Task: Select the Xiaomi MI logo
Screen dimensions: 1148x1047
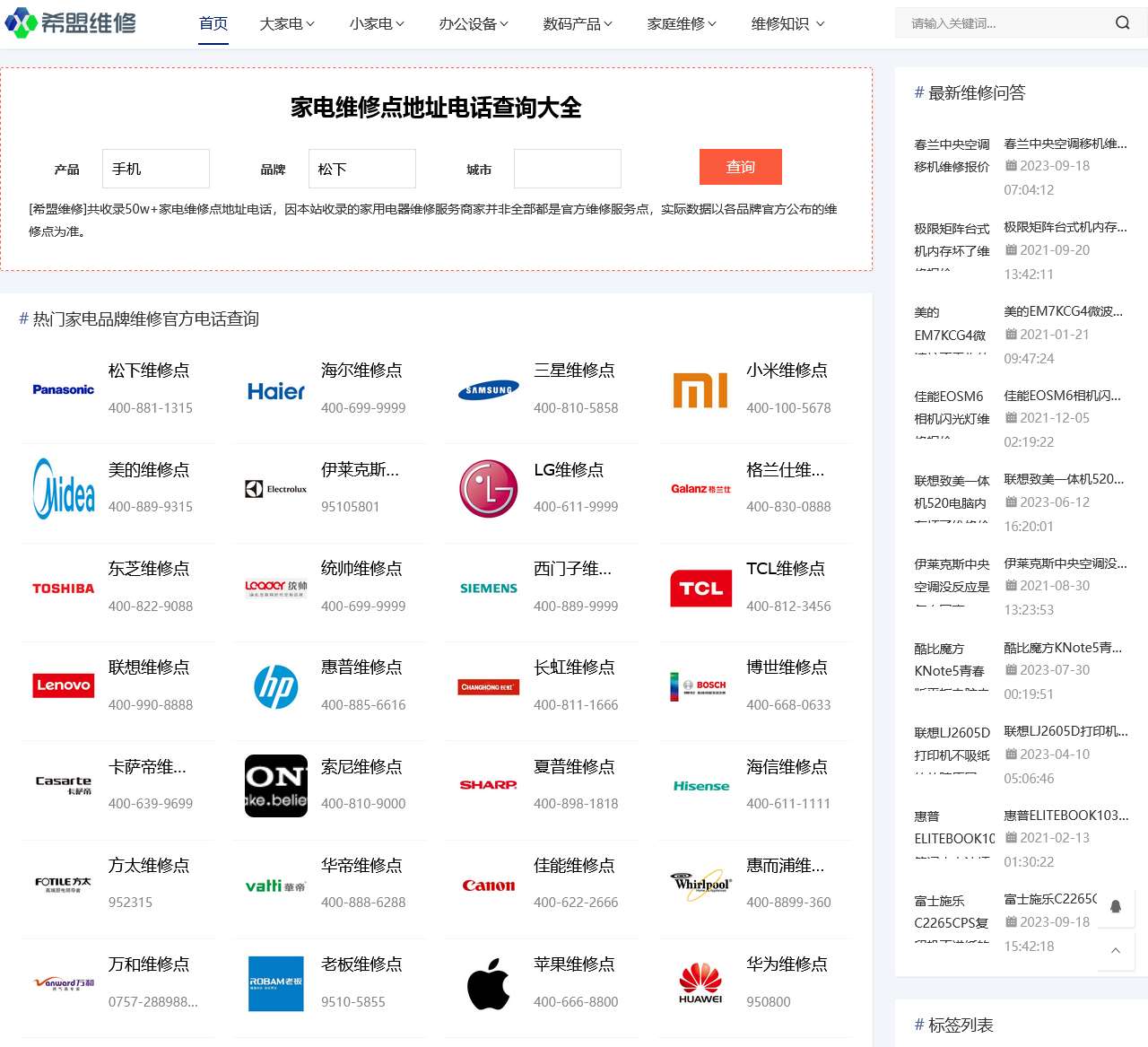Action: pos(700,389)
